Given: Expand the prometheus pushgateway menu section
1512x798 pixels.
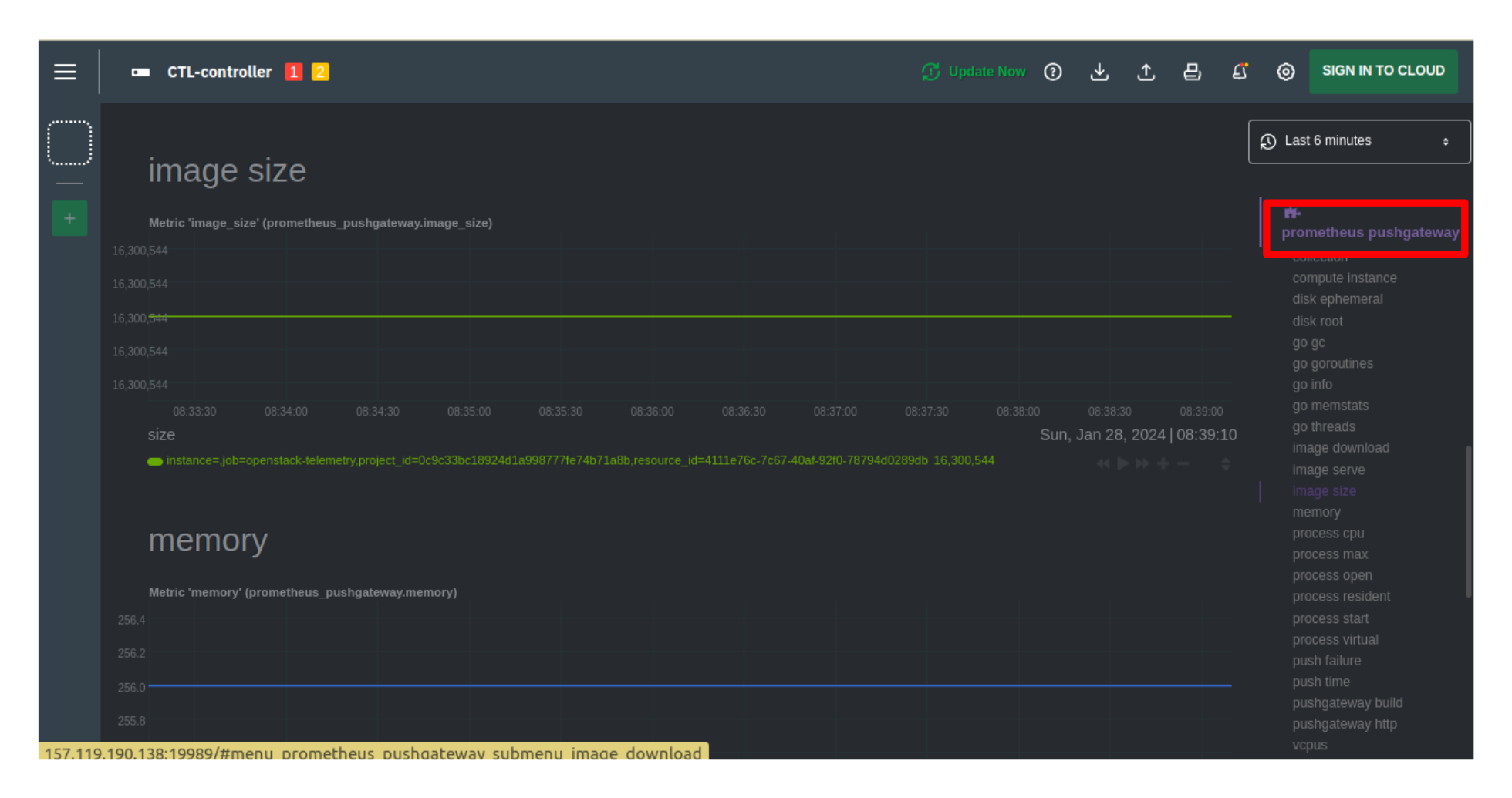Looking at the screenshot, I should (x=1369, y=232).
